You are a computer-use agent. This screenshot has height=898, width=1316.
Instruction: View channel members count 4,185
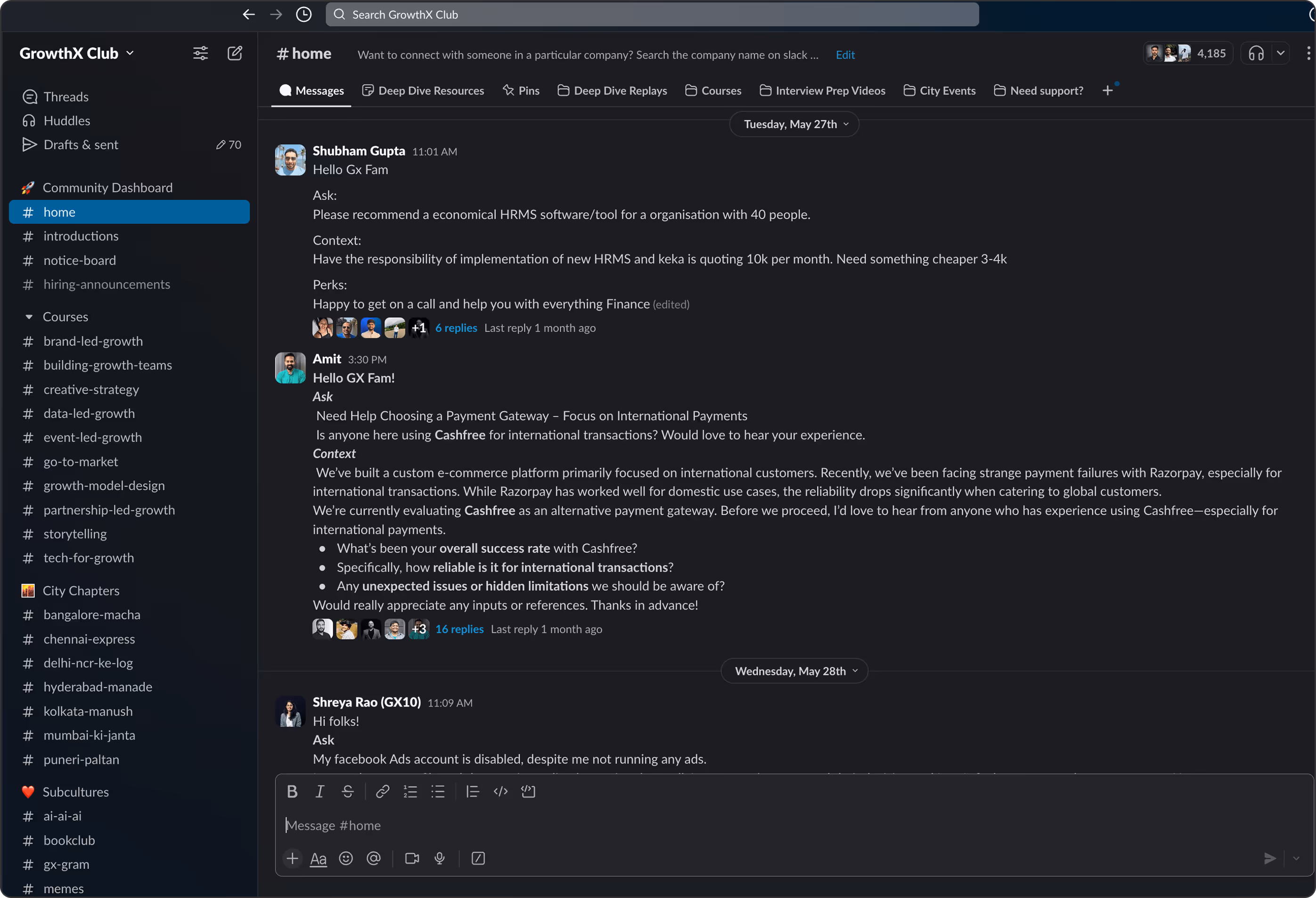click(x=1187, y=53)
